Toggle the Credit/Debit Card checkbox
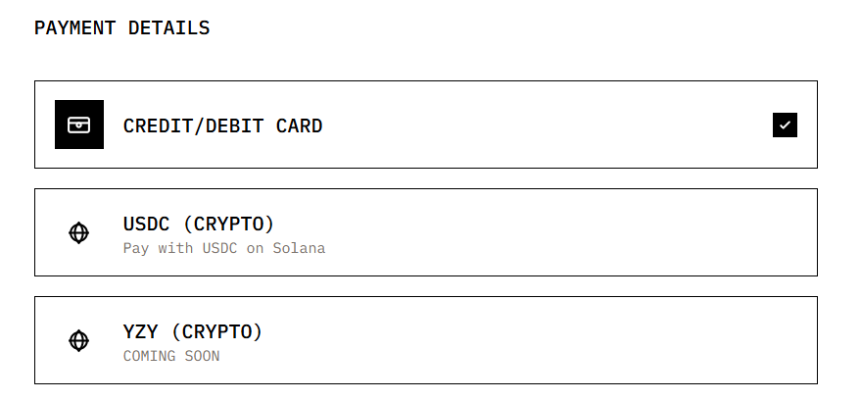Viewport: 860px width, 400px height. point(785,125)
